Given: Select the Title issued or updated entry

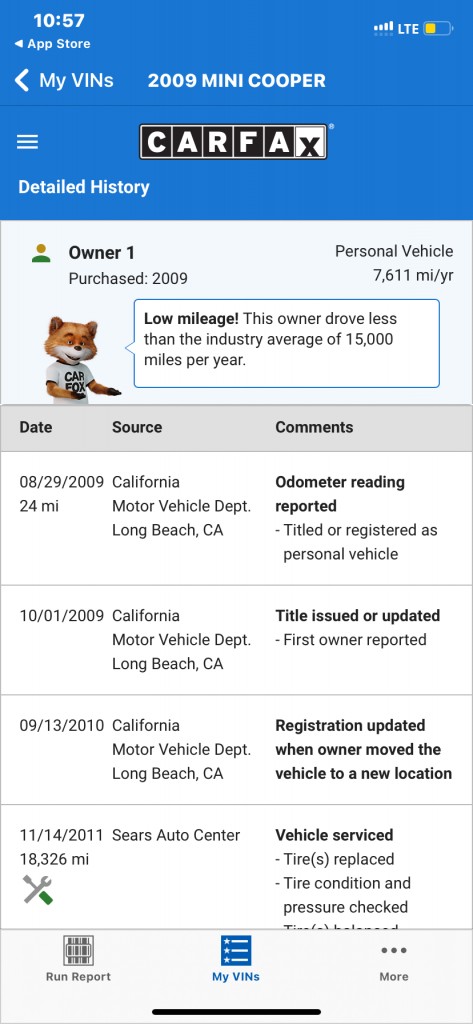Looking at the screenshot, I should pos(236,640).
